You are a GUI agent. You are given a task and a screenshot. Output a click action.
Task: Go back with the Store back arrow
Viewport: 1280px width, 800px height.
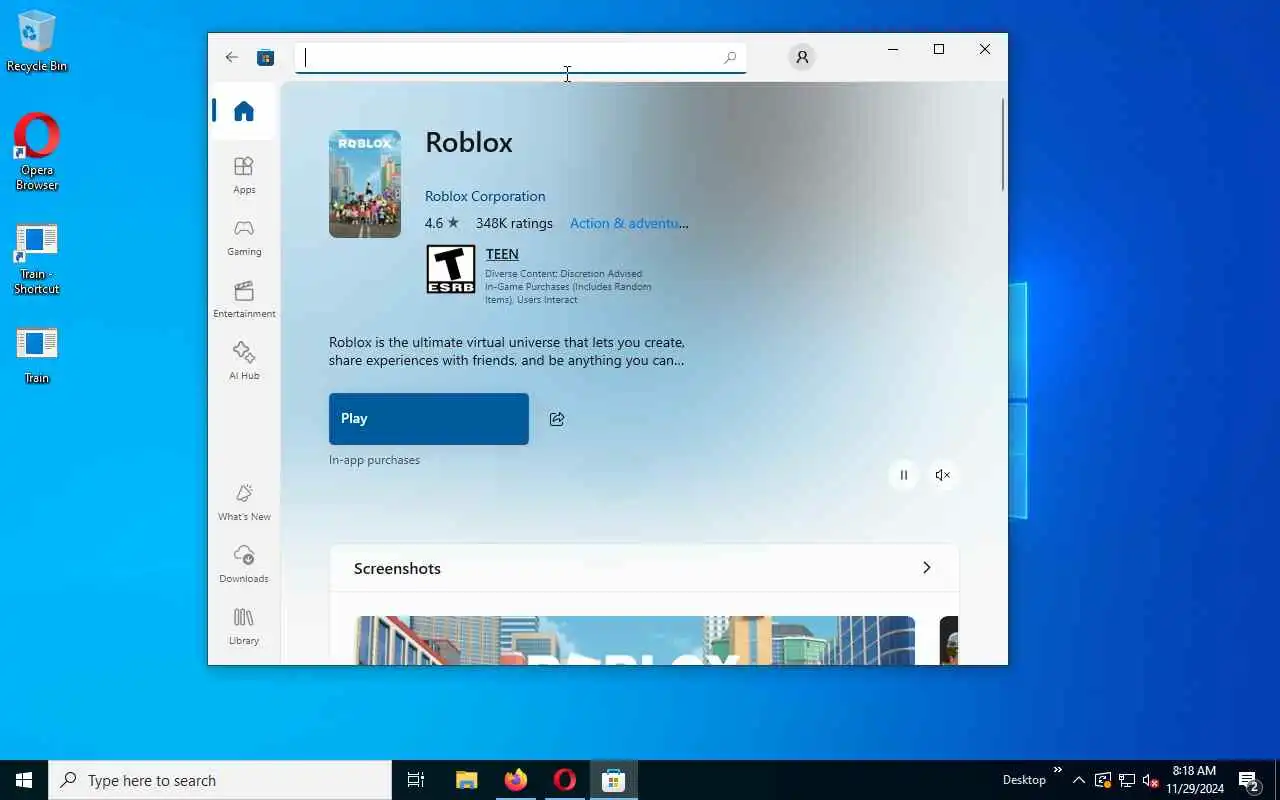click(x=232, y=57)
